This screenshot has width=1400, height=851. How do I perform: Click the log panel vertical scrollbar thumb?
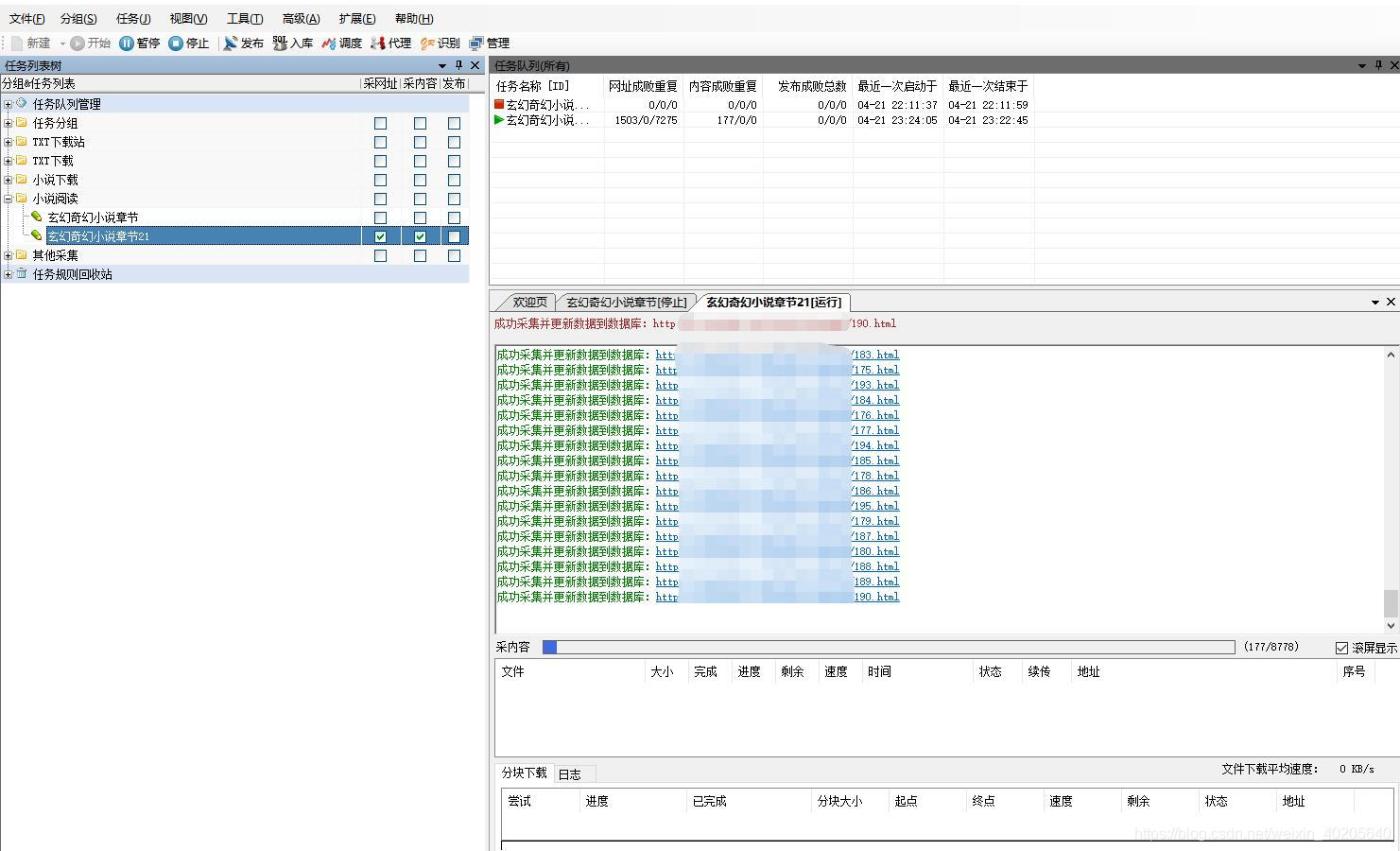click(x=1391, y=602)
